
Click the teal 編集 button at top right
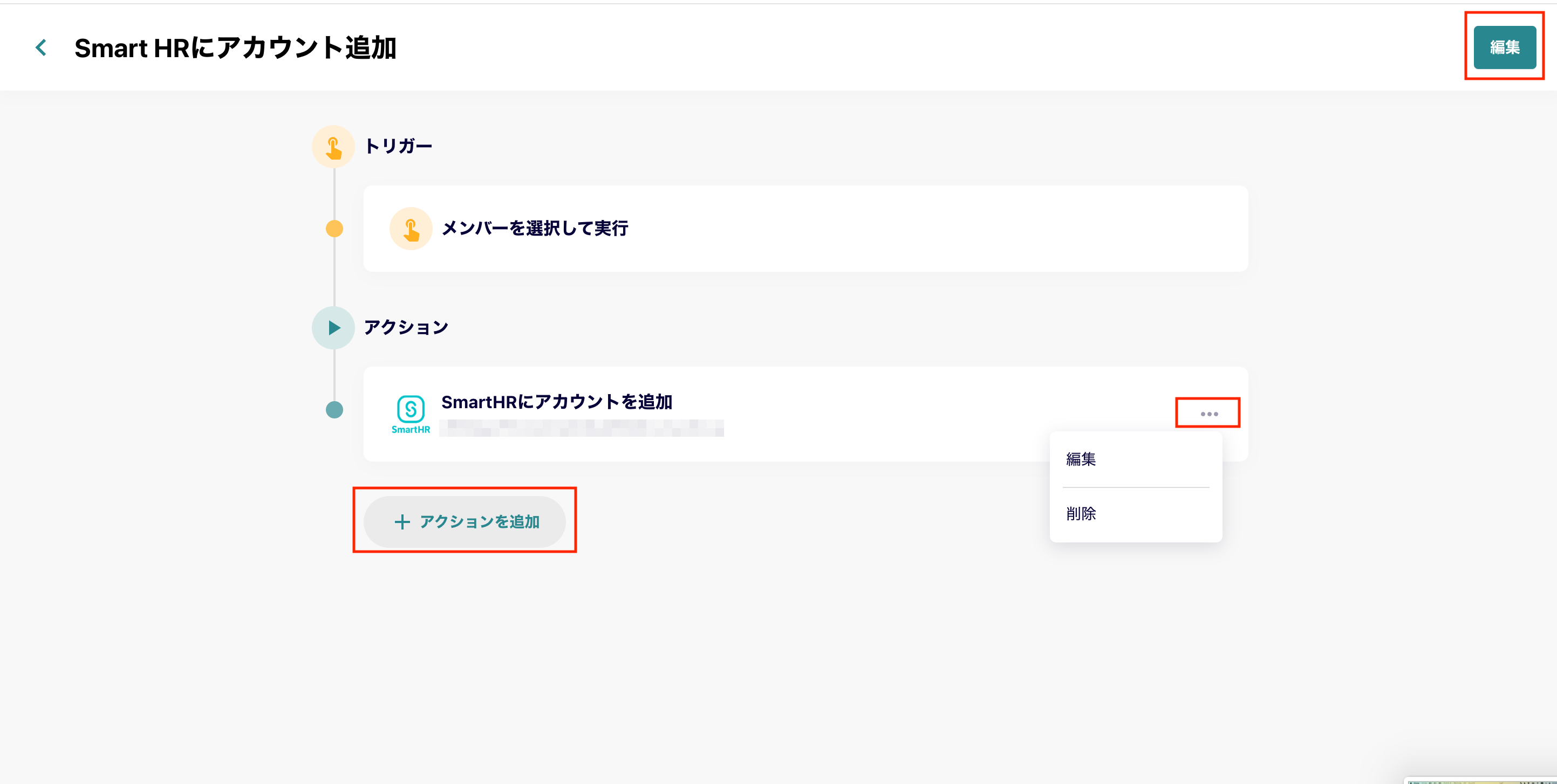[x=1505, y=47]
